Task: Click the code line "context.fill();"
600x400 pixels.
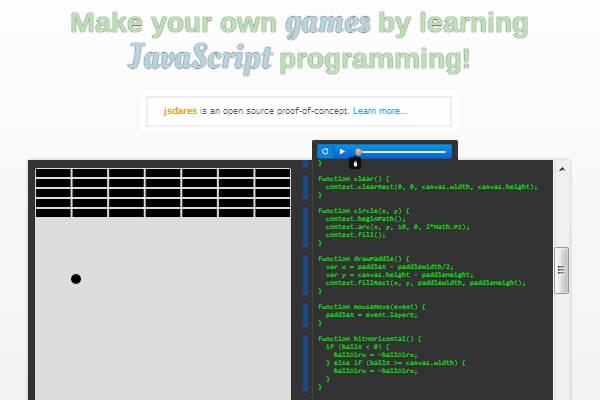Action: [355, 235]
